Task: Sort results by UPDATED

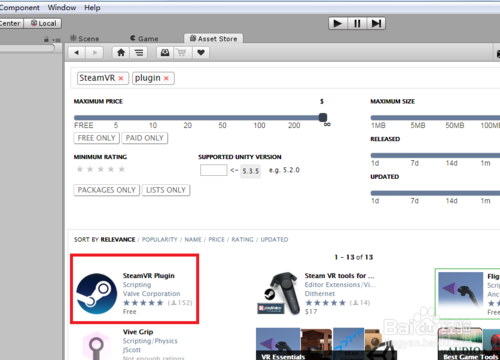Action: coord(274,240)
